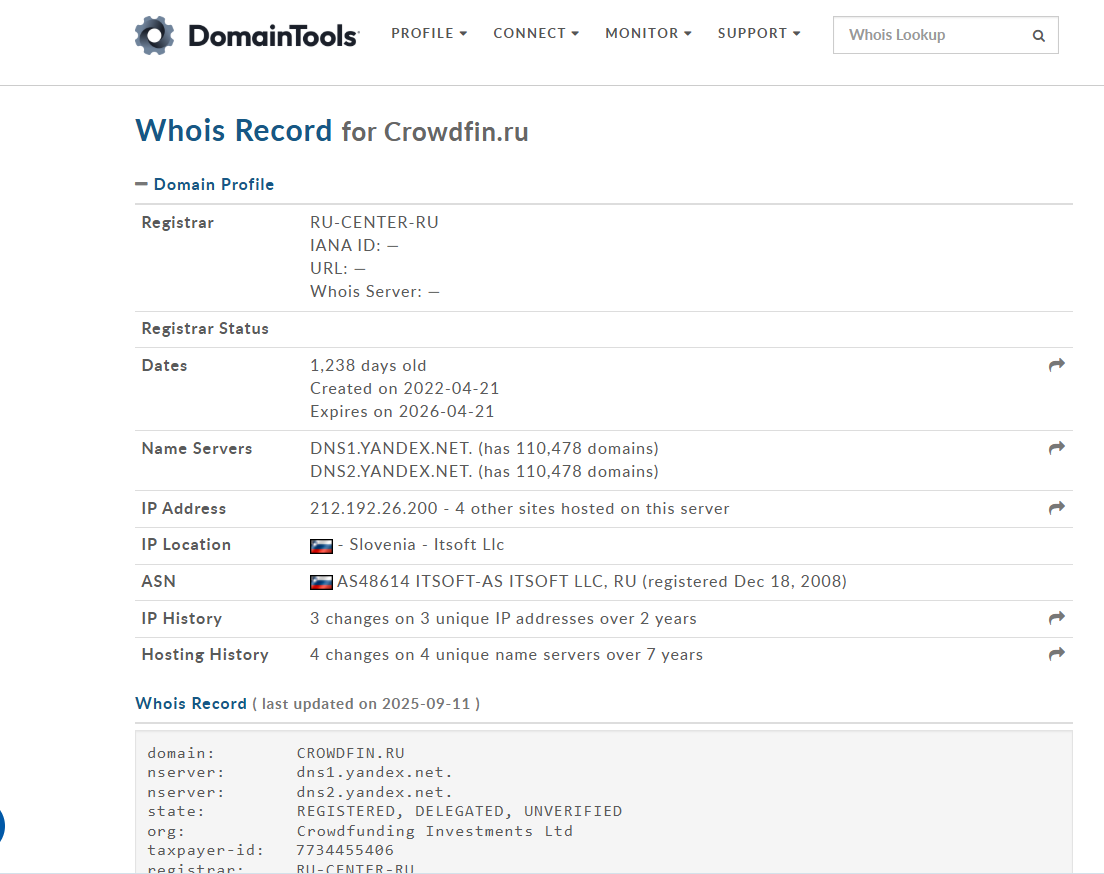The width and height of the screenshot is (1104, 874).
Task: Click 'Expires on 2026-04-21' text
Action: click(x=402, y=412)
